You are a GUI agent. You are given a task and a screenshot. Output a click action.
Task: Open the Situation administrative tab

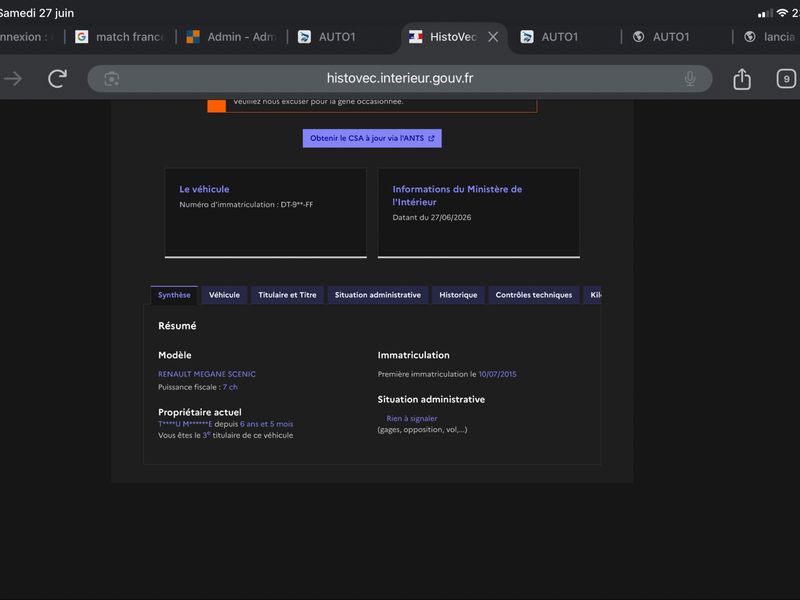pyautogui.click(x=378, y=295)
